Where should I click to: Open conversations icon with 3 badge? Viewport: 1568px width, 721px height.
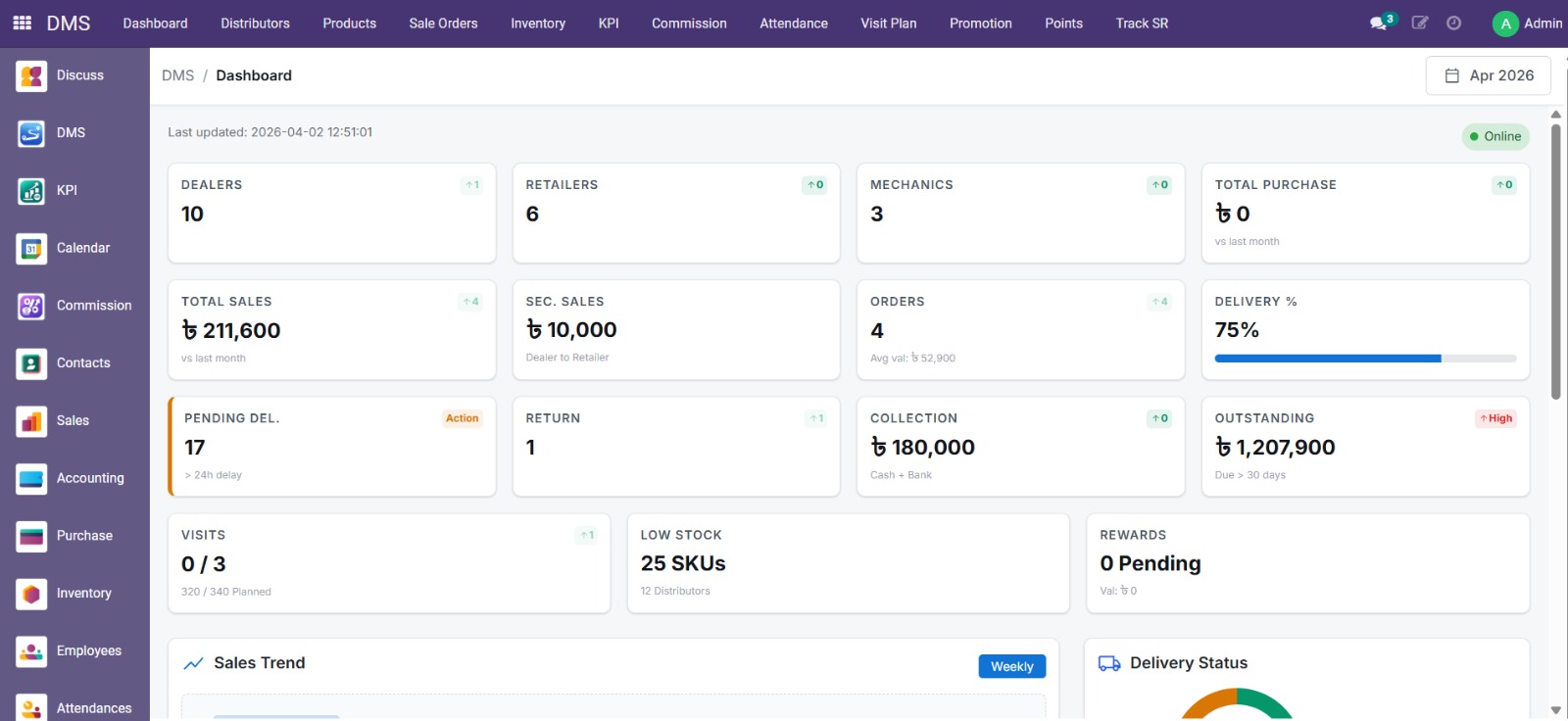(x=1381, y=23)
